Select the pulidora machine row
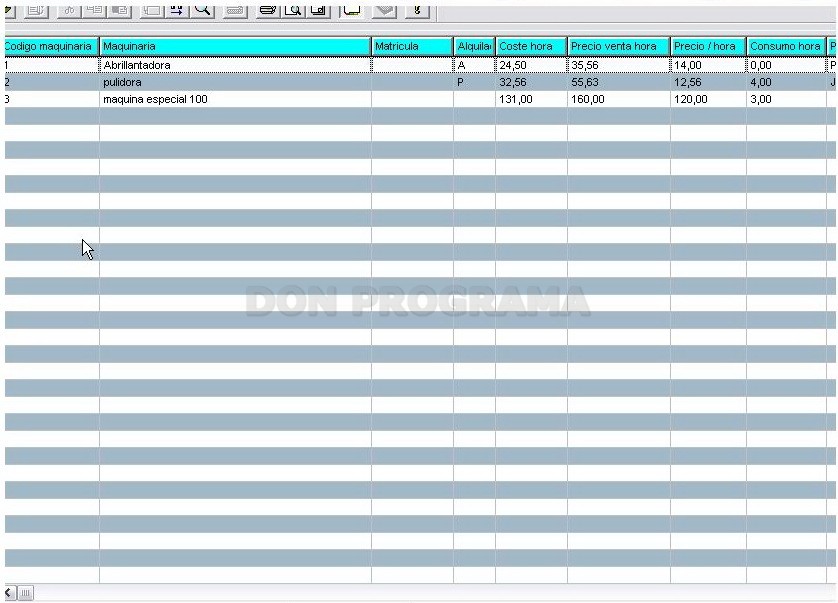This screenshot has width=838, height=603. coord(420,82)
